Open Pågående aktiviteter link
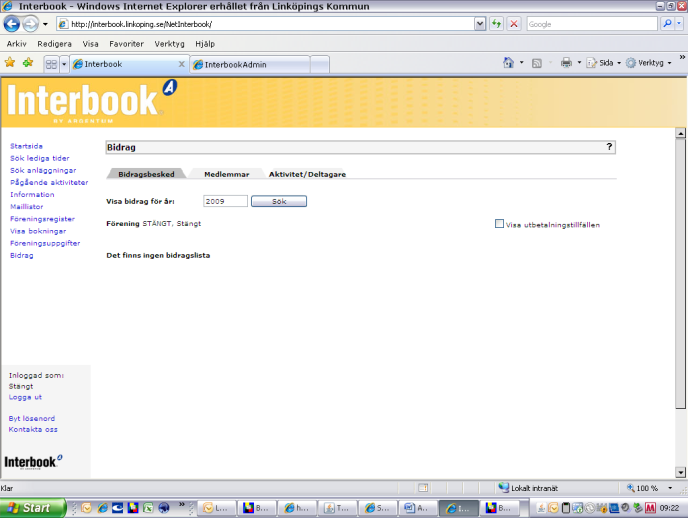This screenshot has width=688, height=518. click(x=49, y=182)
